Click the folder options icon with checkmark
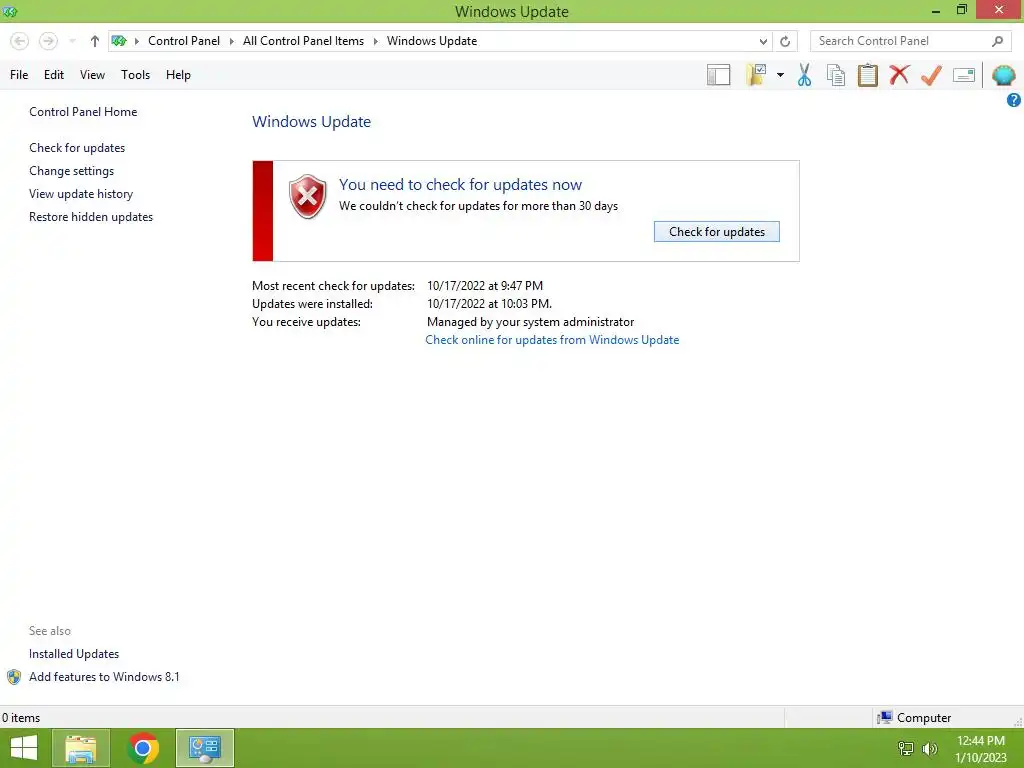 tap(756, 75)
